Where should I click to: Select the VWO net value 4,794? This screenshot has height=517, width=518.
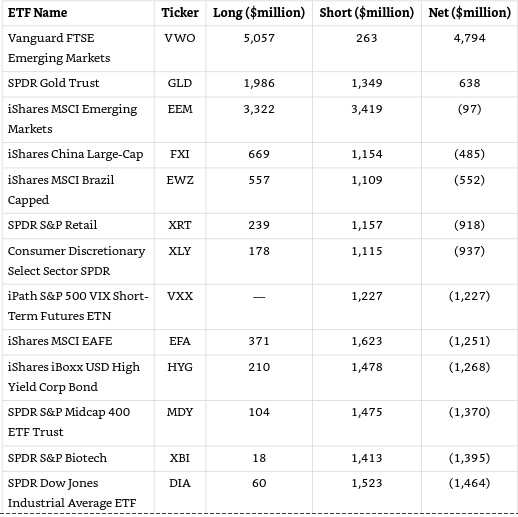(469, 38)
